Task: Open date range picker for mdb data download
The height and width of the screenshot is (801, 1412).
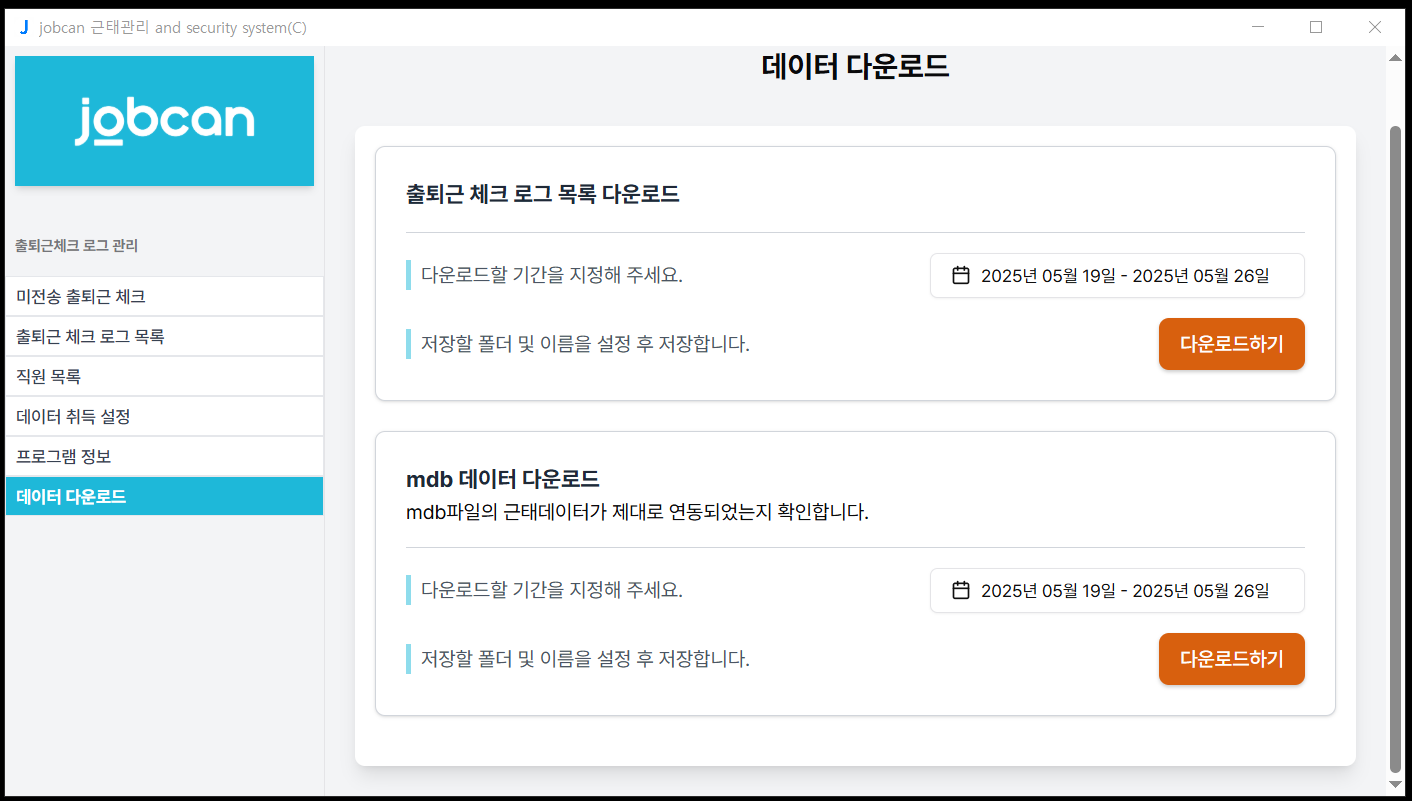Action: tap(1117, 591)
